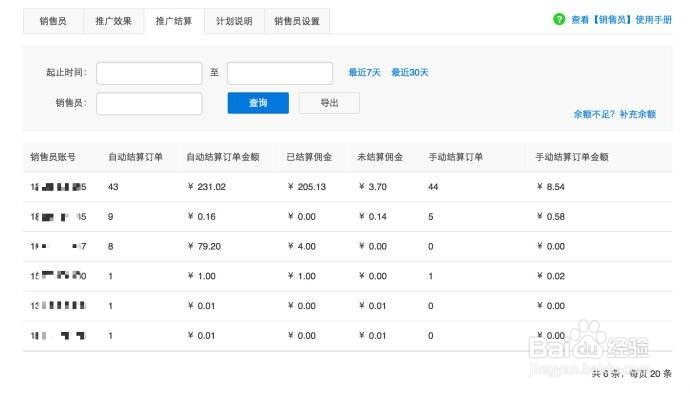Click the blue 查询 button
The width and height of the screenshot is (690, 393).
(x=258, y=103)
